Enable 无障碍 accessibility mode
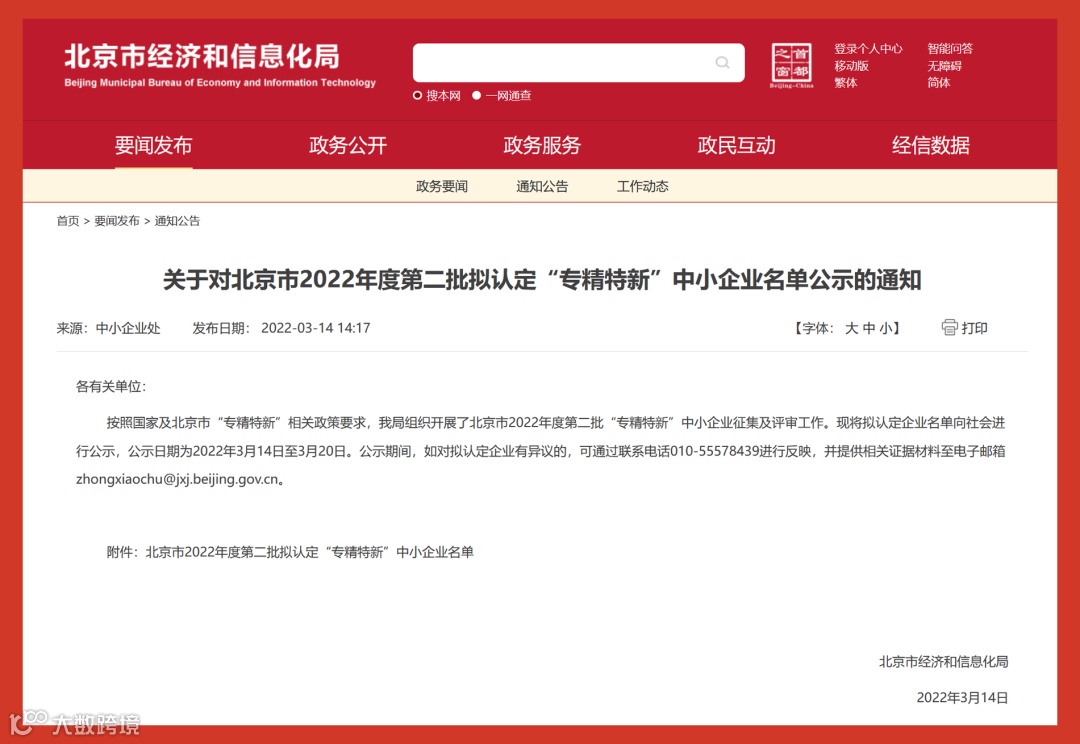1080x744 pixels. [x=944, y=65]
